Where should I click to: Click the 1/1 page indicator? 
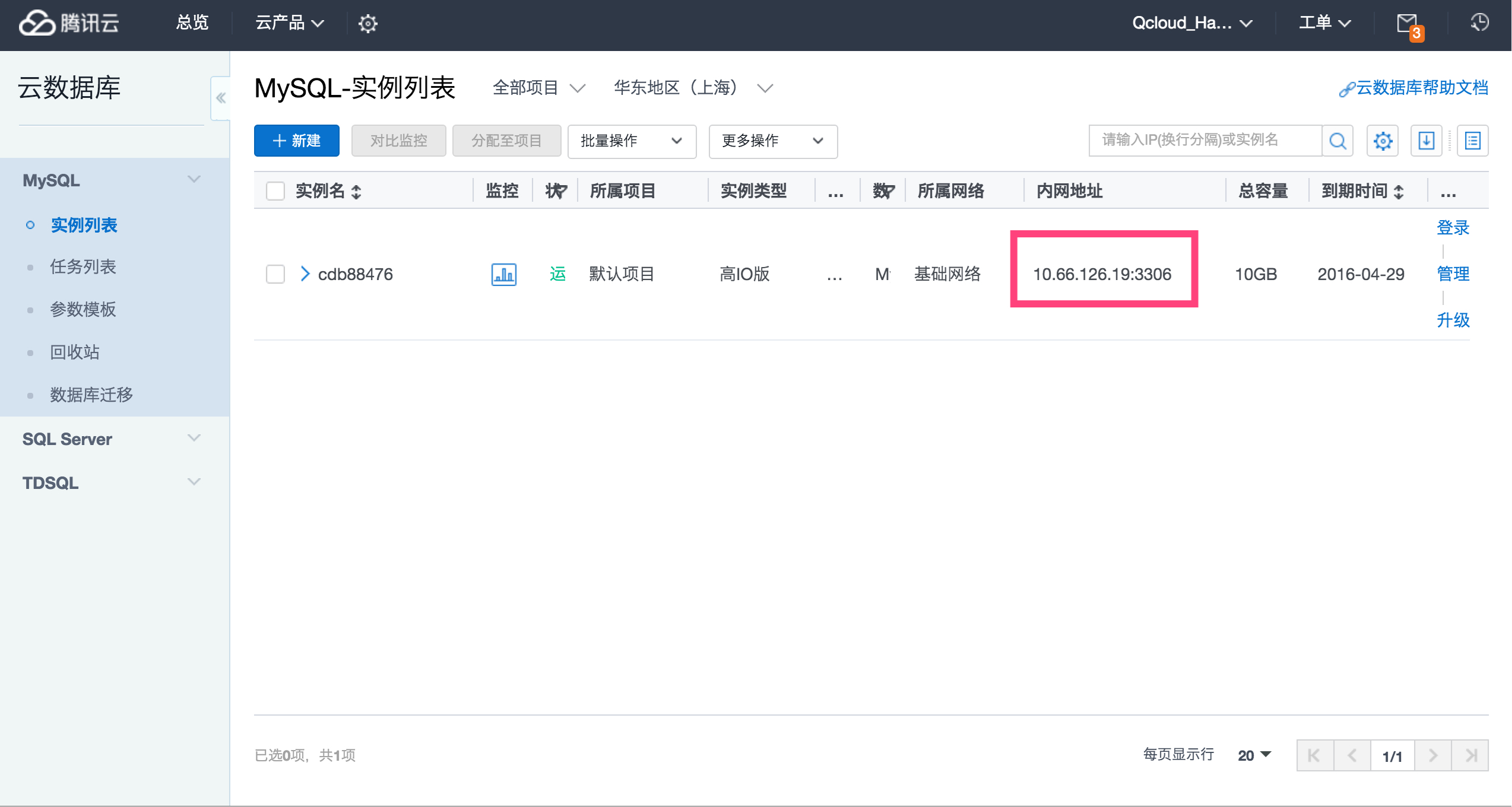[x=1392, y=756]
